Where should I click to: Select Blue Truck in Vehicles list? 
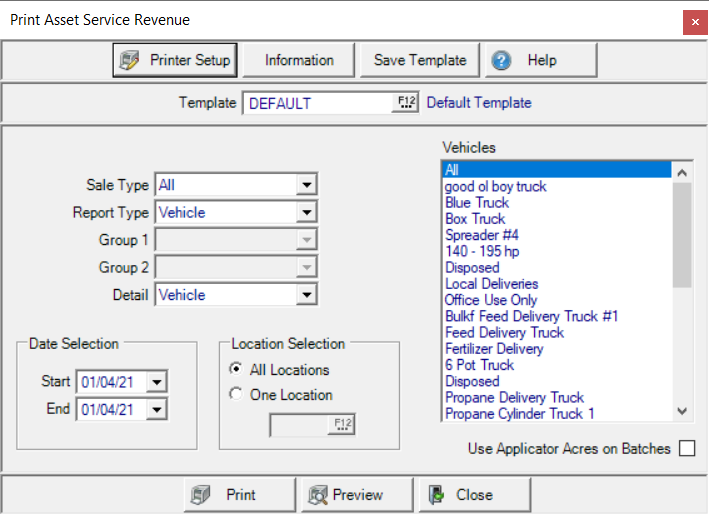477,203
